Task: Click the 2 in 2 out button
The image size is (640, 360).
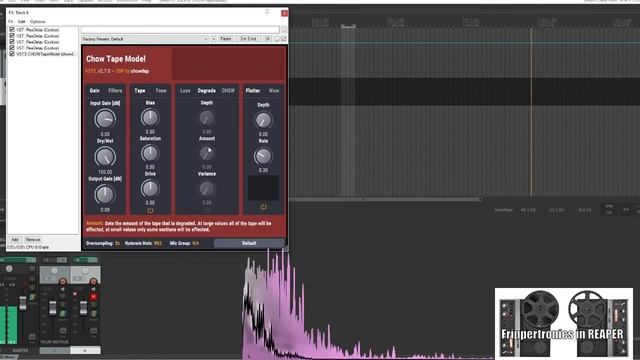Action: pyautogui.click(x=248, y=39)
